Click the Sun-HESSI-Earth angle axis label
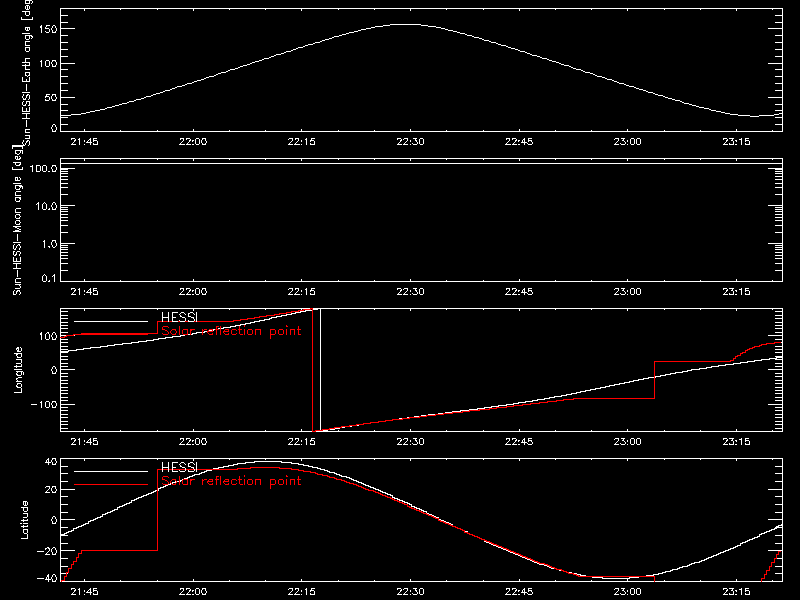 (28, 71)
